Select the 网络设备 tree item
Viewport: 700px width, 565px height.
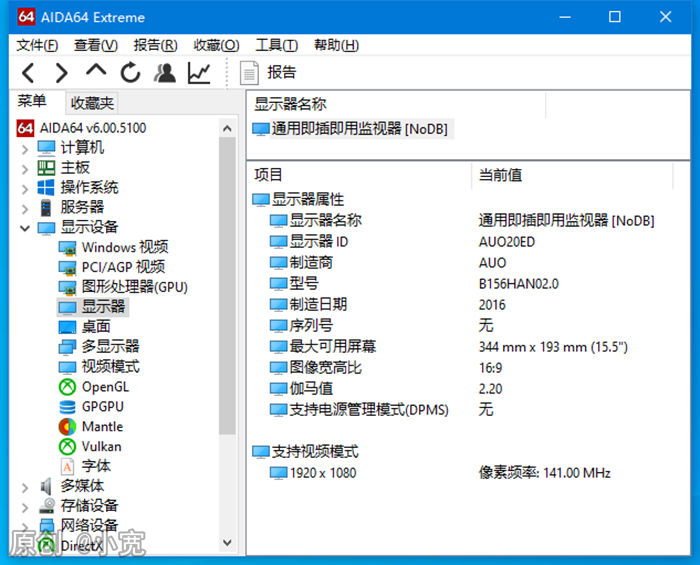click(x=89, y=525)
